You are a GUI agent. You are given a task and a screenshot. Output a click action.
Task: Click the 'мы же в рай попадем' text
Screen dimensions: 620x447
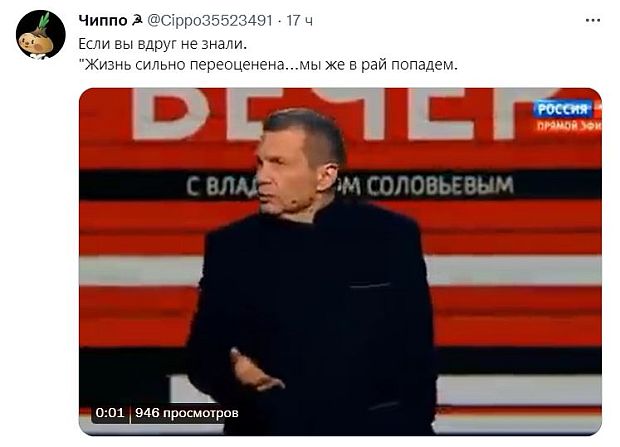click(378, 64)
